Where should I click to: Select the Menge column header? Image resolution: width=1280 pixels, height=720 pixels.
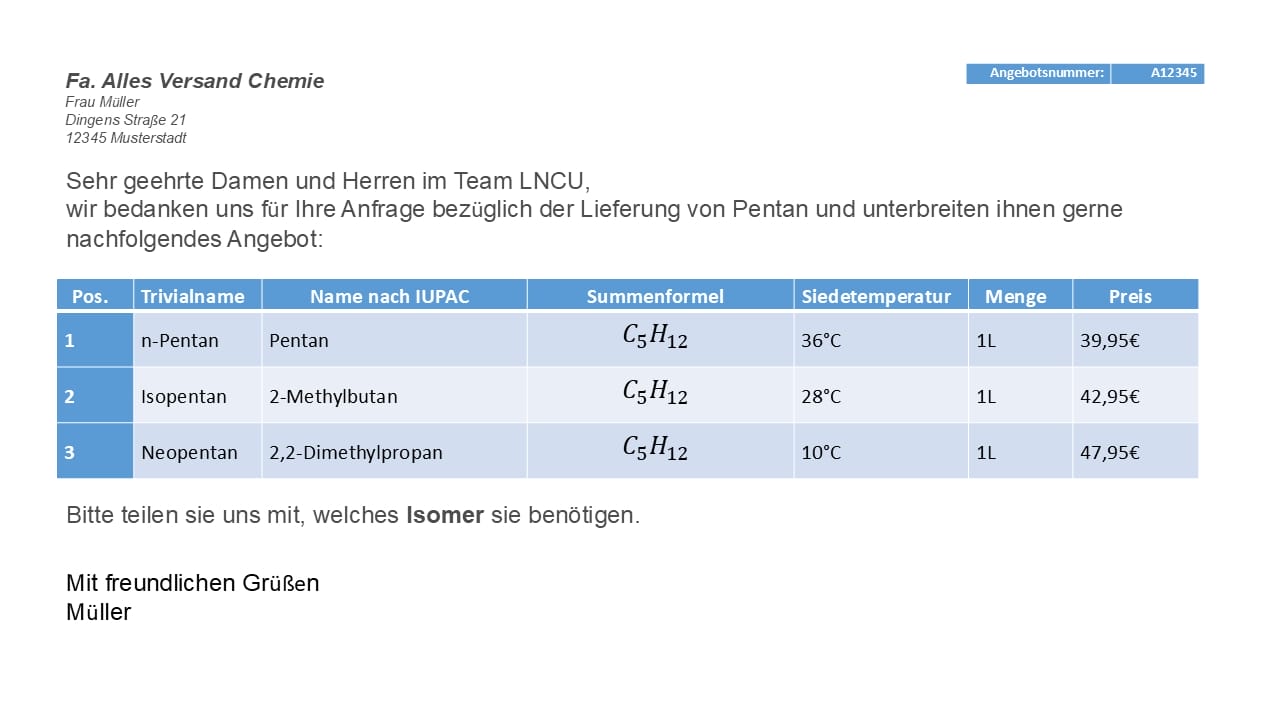tap(1015, 296)
